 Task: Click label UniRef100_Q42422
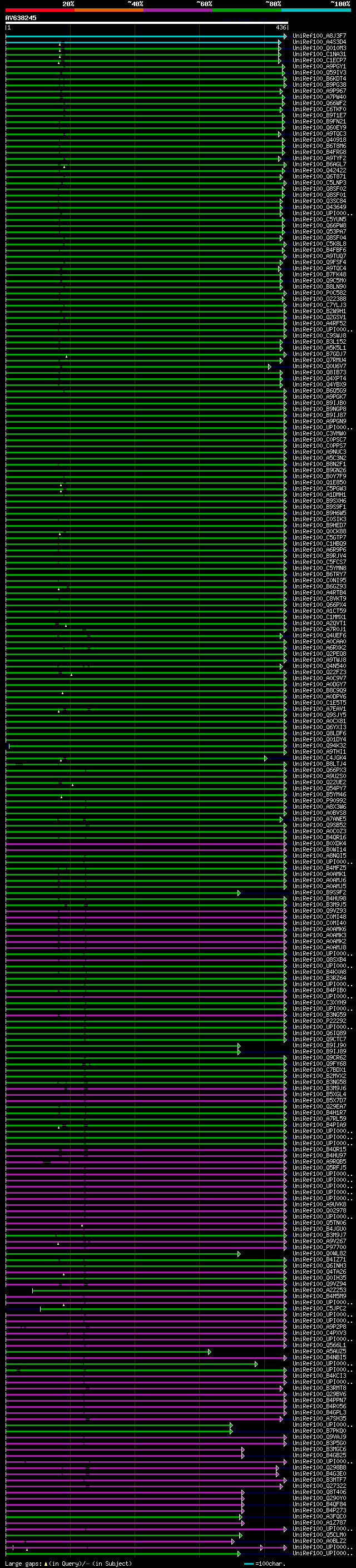(319, 171)
